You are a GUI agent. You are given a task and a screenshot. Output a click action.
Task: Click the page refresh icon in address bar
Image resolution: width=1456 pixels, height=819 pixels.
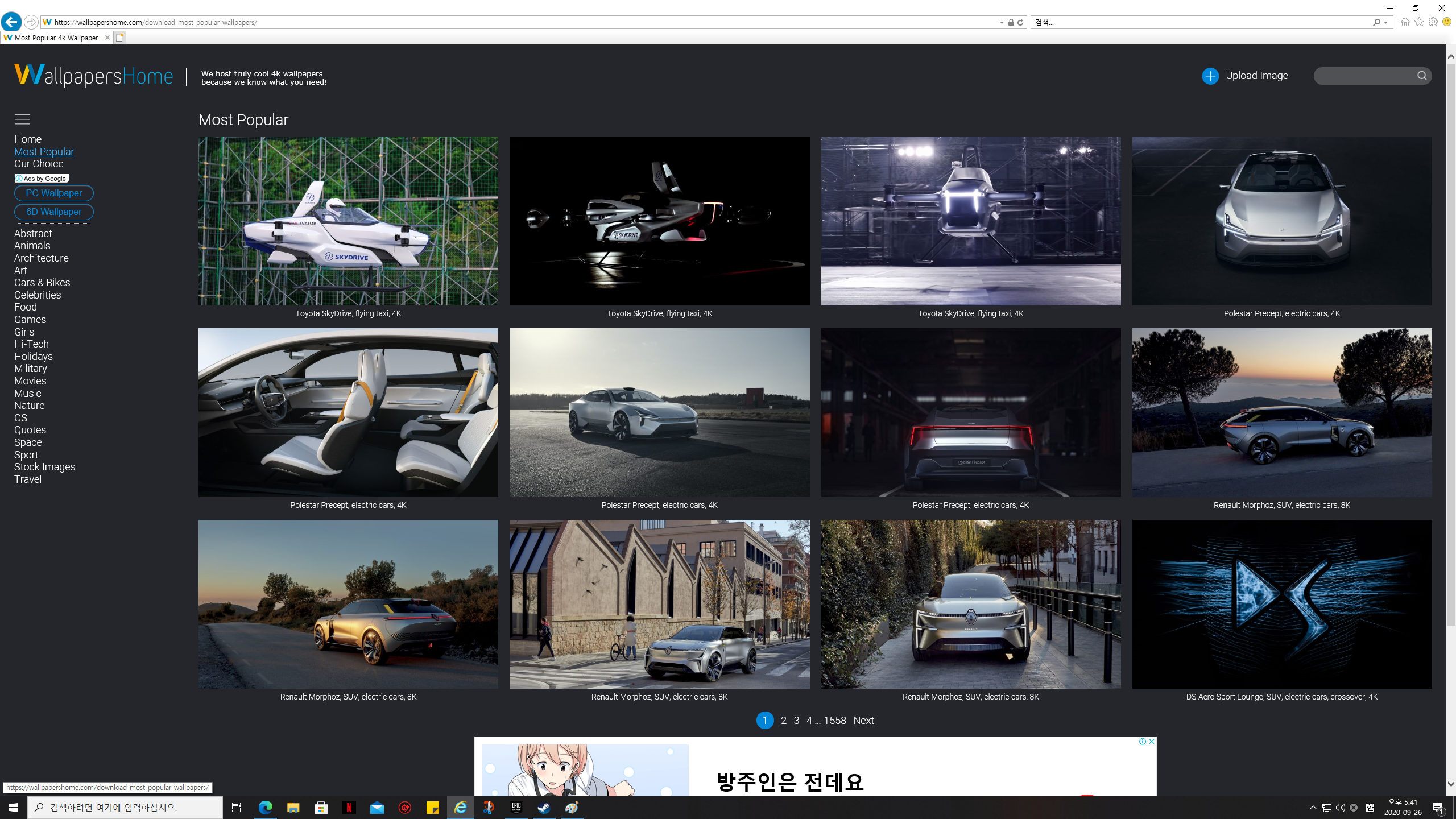(x=1020, y=22)
